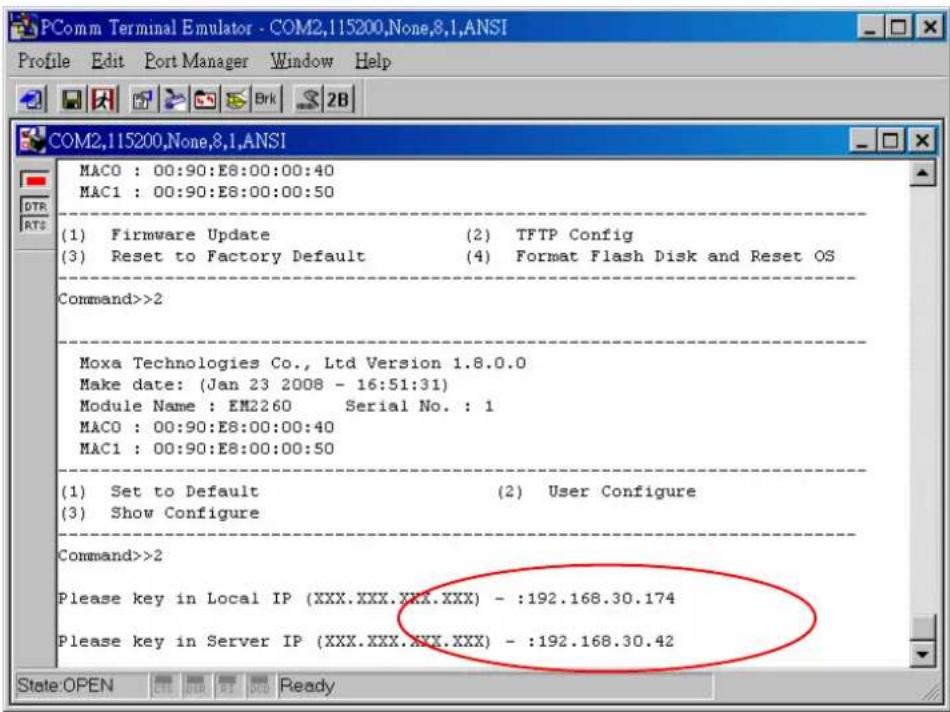Viewport: 950px width, 712px height.
Task: Click the 'Moxa Technologies Co., Ltd Version' line
Action: tap(302, 363)
